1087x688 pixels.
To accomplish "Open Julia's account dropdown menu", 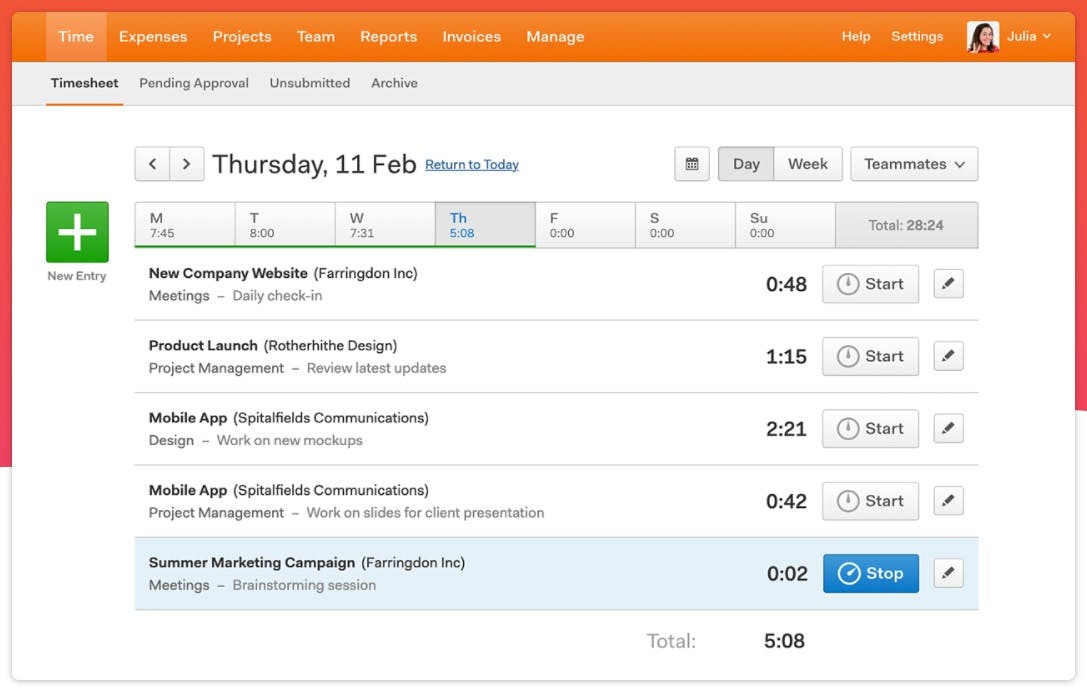I will pyautogui.click(x=1029, y=37).
